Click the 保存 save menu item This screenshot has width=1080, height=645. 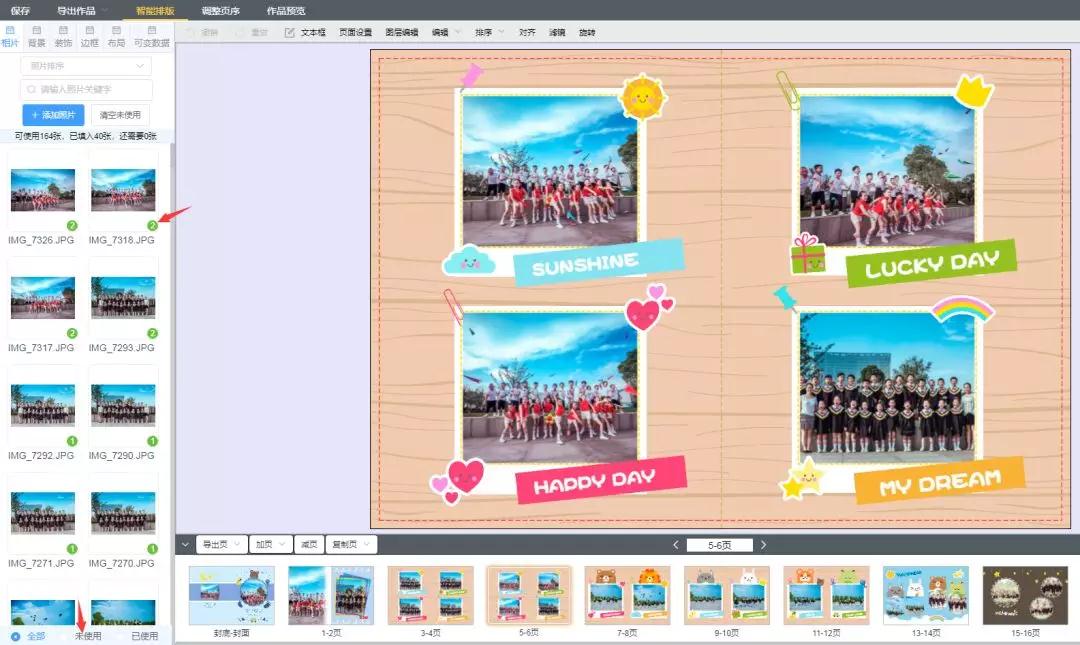[20, 10]
